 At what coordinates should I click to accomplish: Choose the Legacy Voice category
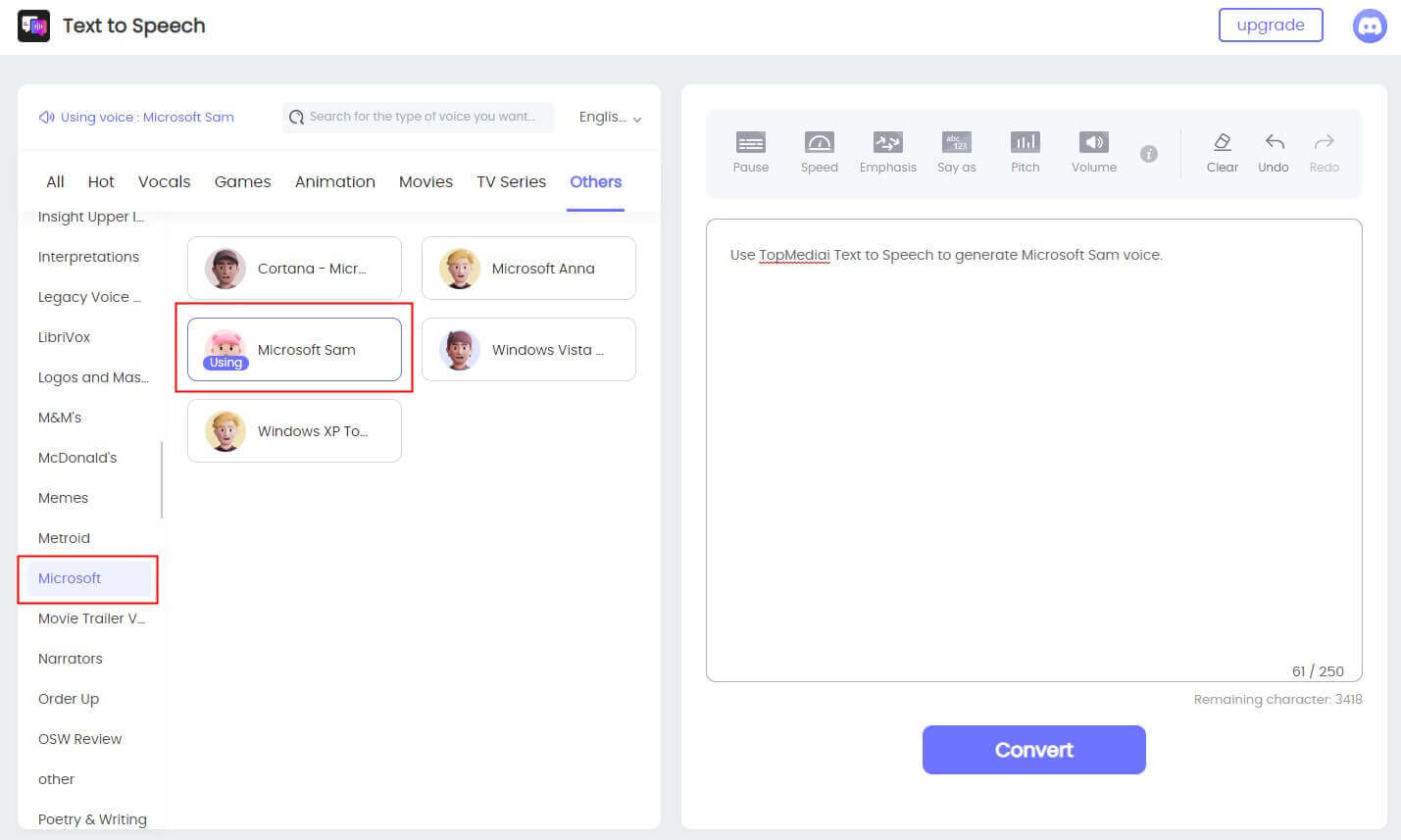click(89, 297)
